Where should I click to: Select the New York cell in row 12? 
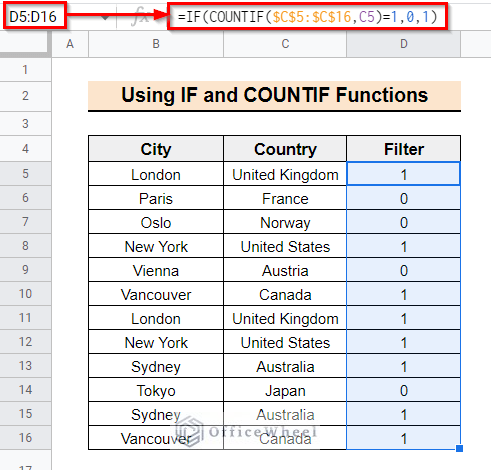156,342
